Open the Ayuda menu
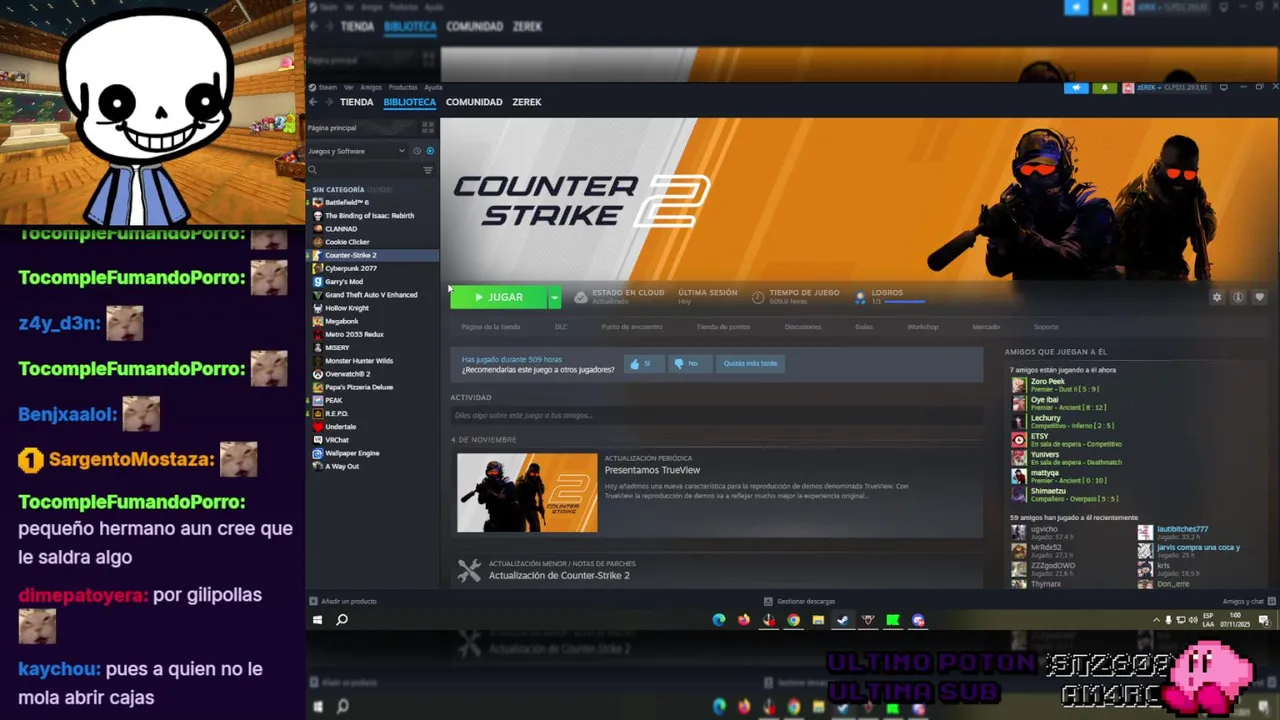The height and width of the screenshot is (720, 1280). (433, 87)
